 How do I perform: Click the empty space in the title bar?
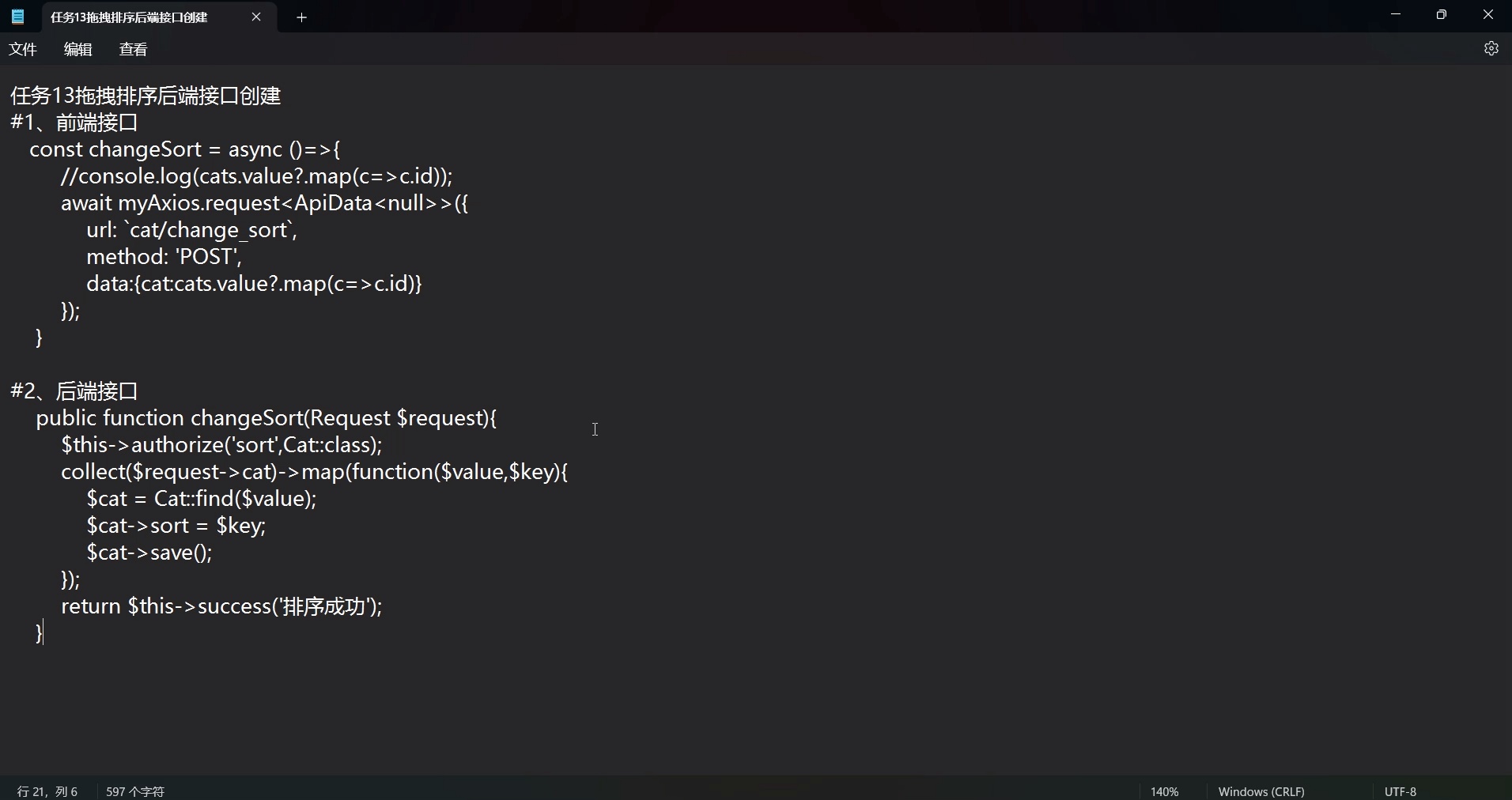(x=791, y=17)
